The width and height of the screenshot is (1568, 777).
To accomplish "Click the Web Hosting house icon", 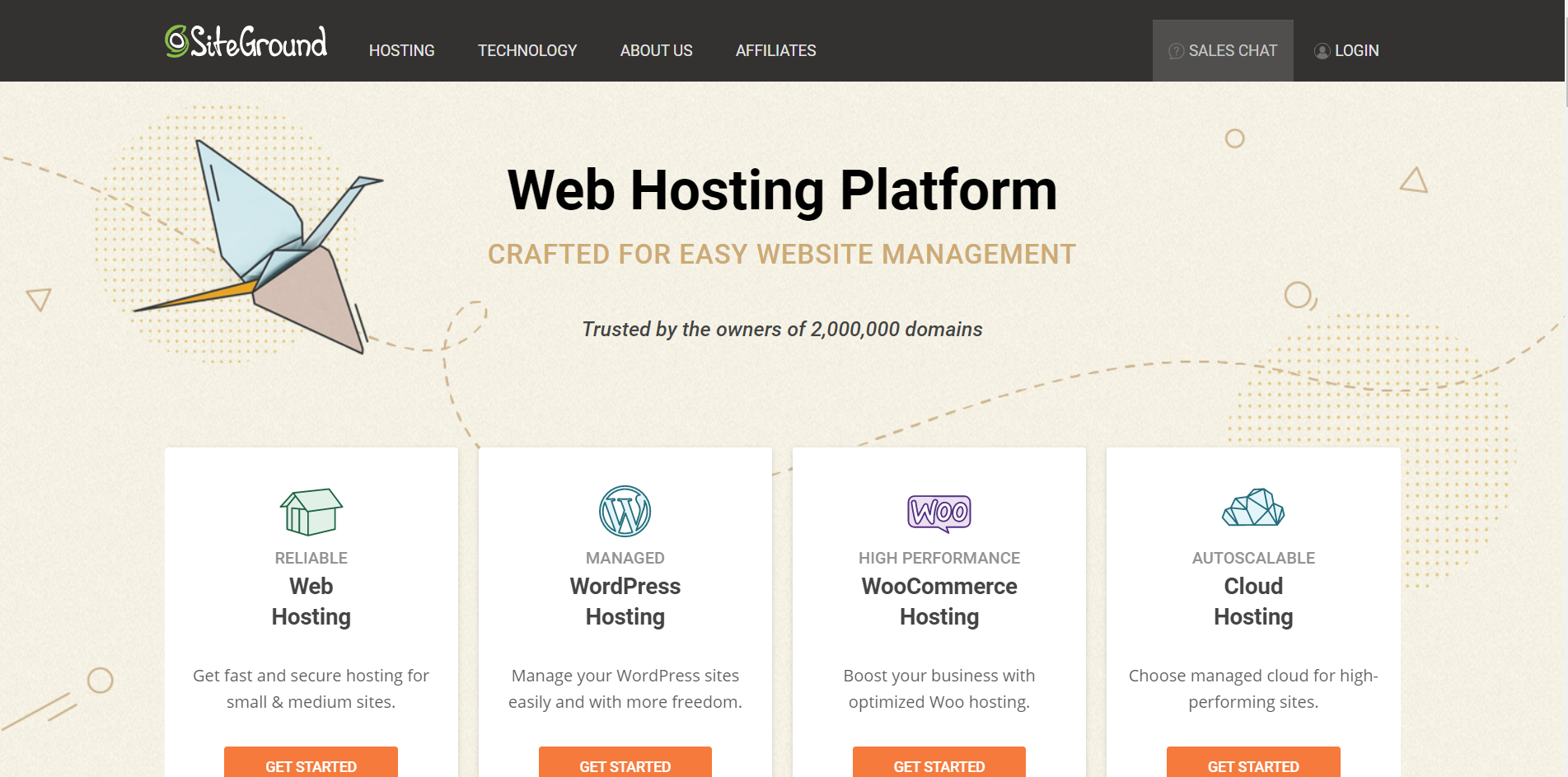I will [311, 512].
